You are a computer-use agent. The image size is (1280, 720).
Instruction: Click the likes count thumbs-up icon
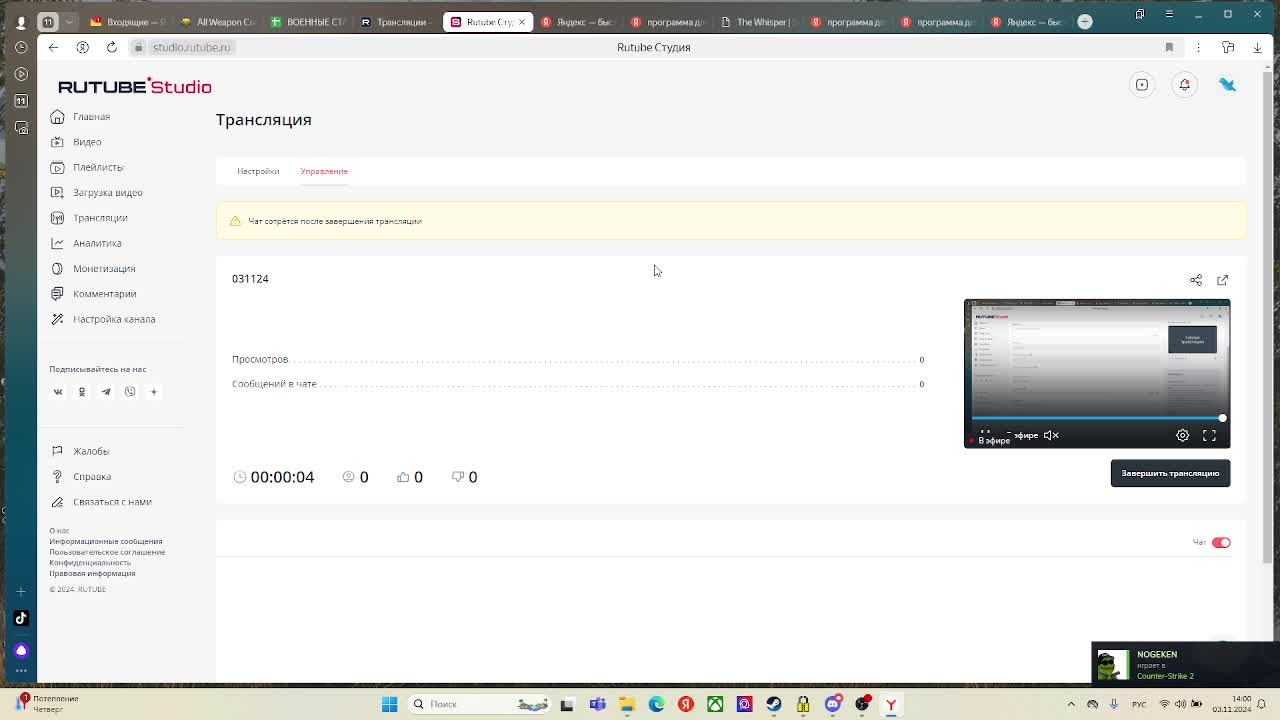403,477
